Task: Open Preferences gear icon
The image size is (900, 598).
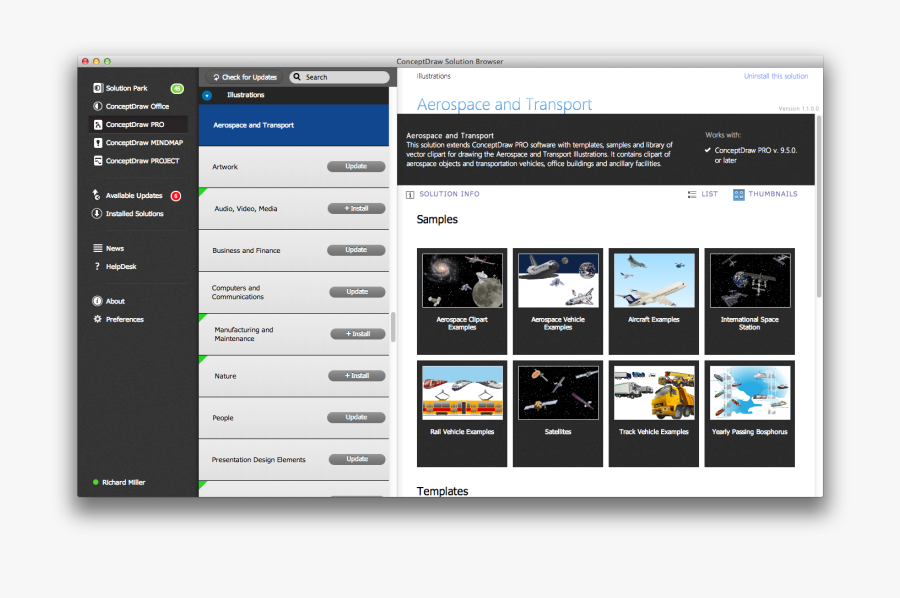Action: (97, 319)
